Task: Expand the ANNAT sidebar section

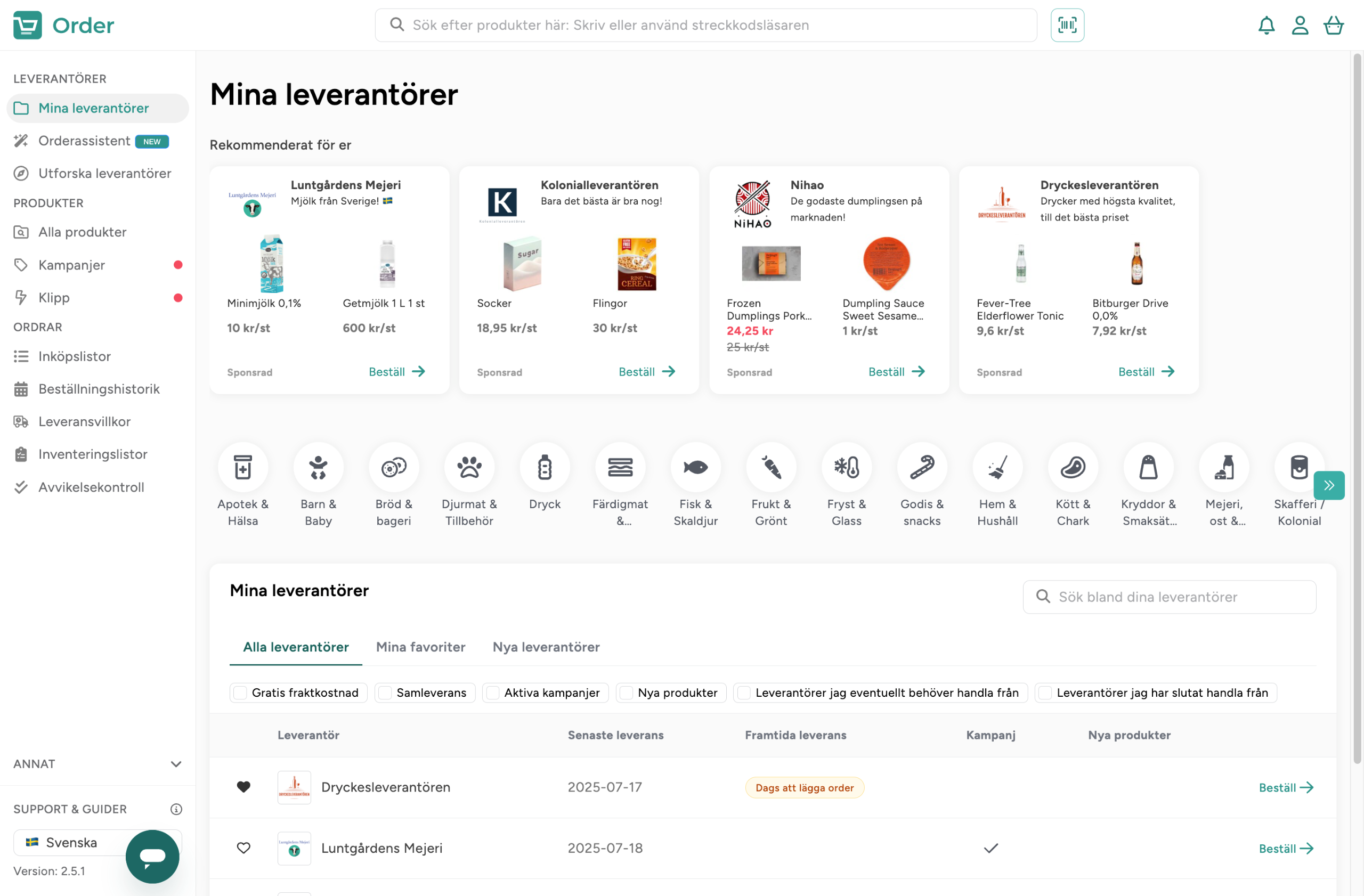Action: pyautogui.click(x=176, y=764)
